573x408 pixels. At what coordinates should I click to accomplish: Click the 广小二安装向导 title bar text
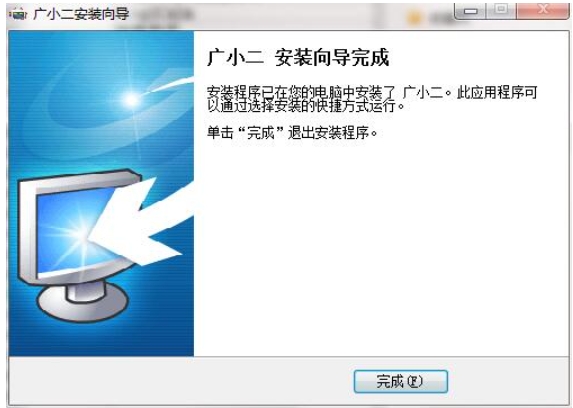point(81,14)
